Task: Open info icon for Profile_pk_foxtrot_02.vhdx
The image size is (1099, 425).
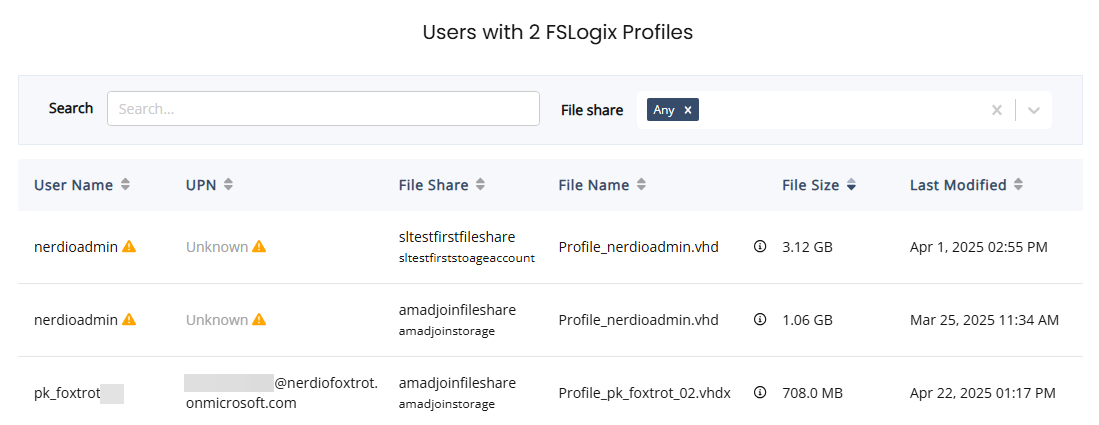Action: (x=759, y=393)
